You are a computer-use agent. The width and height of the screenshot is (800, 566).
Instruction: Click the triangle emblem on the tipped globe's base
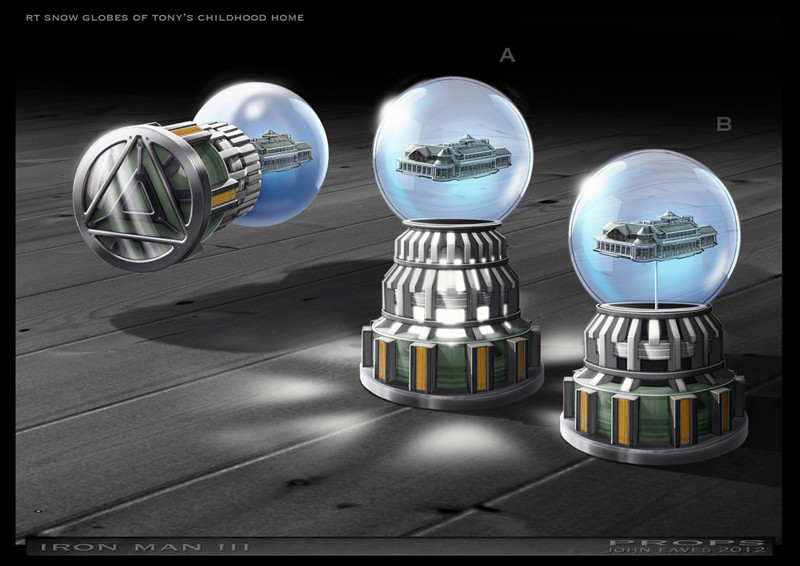[137, 195]
